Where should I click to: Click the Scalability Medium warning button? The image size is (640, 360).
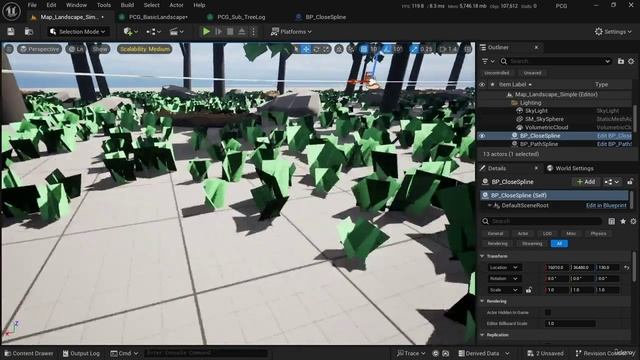click(144, 49)
